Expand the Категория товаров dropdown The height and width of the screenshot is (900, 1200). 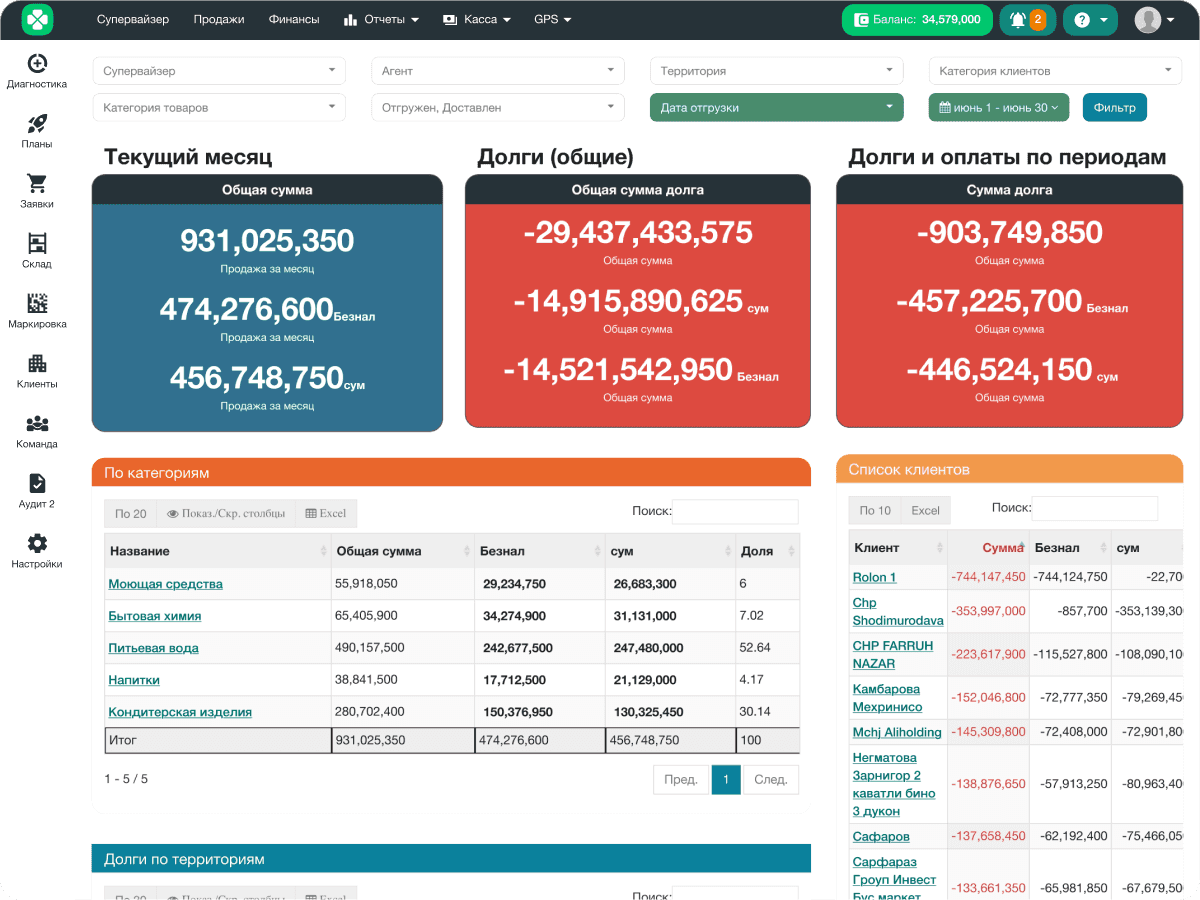point(219,107)
